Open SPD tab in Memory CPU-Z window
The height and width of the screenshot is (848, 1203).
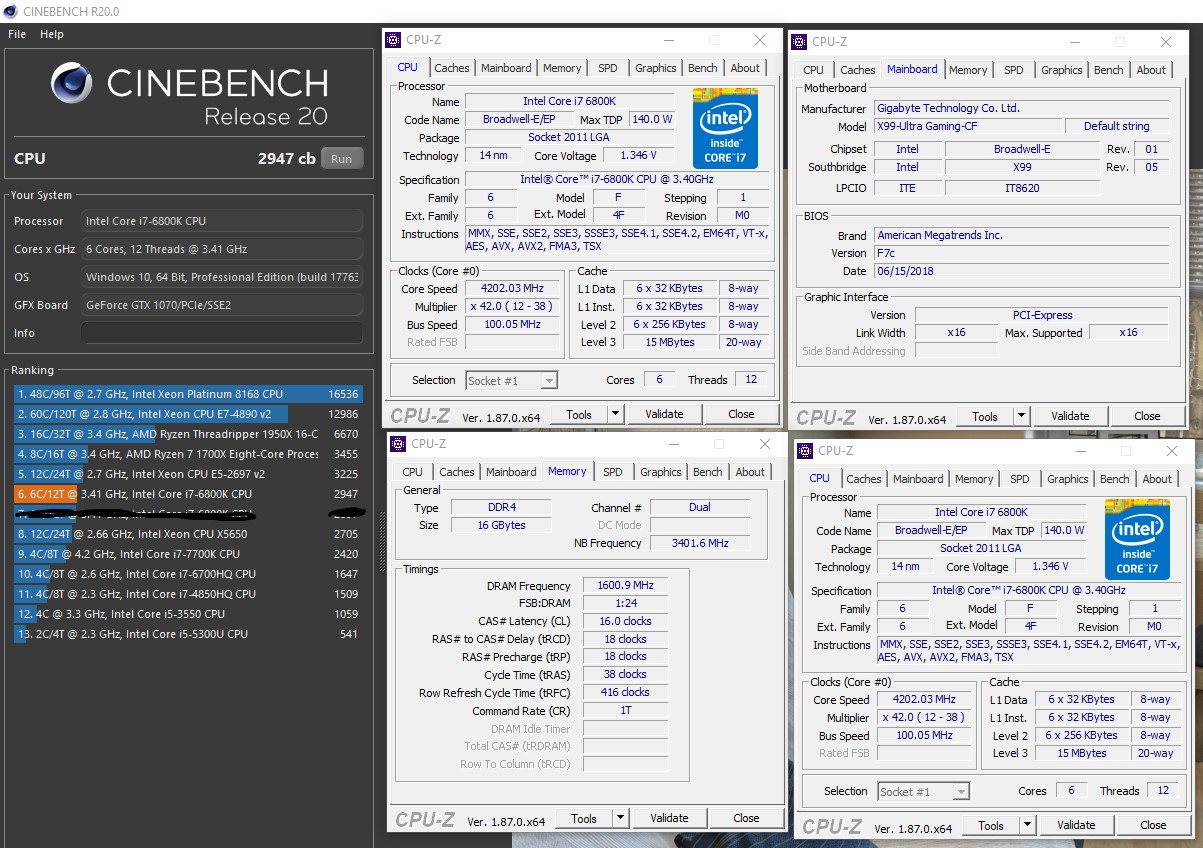(x=612, y=472)
